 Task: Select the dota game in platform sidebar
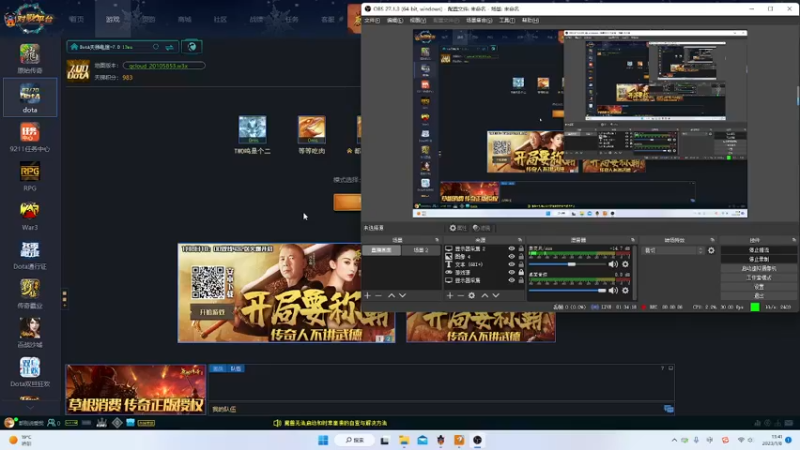[30, 97]
